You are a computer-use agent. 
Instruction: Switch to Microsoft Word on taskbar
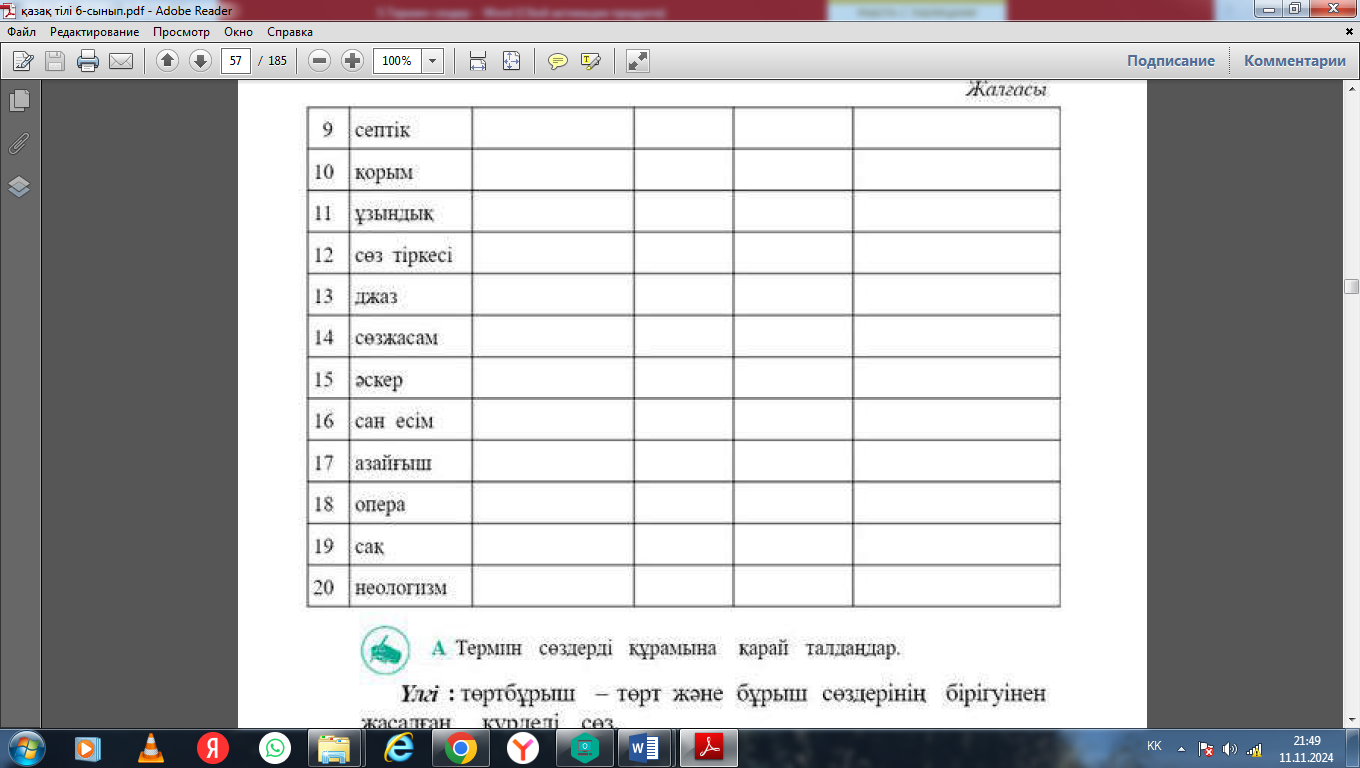point(645,747)
